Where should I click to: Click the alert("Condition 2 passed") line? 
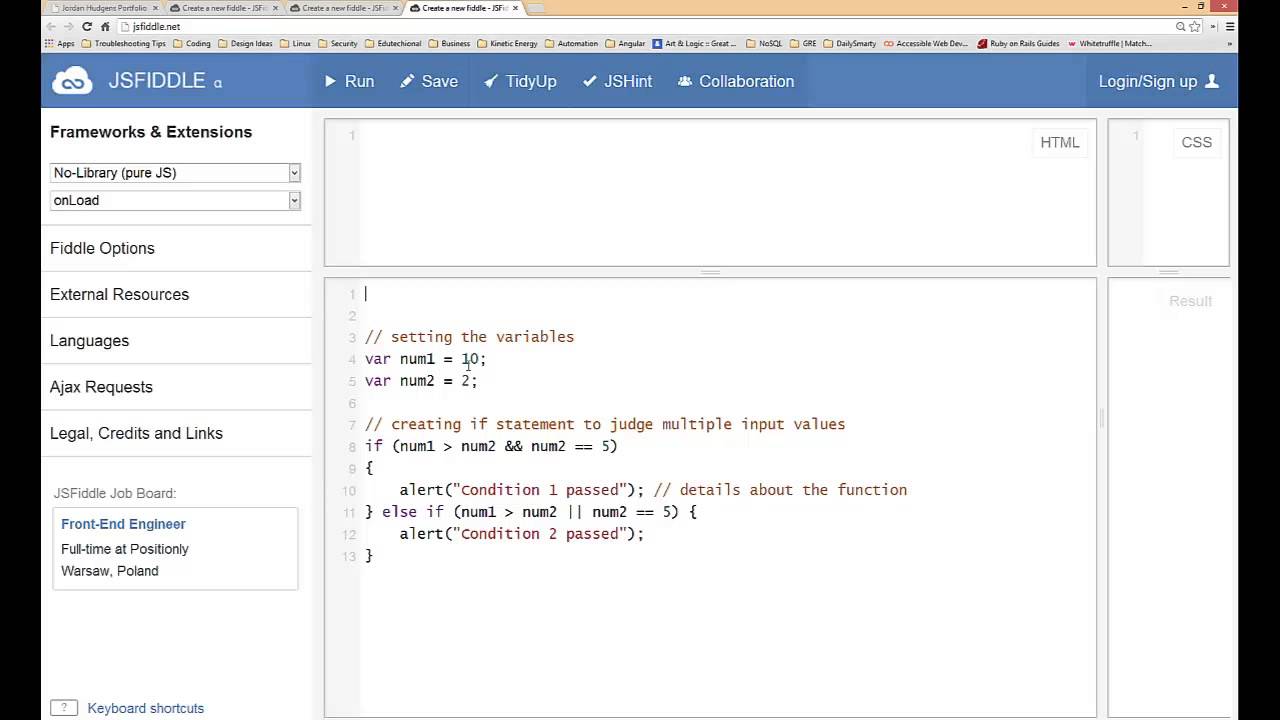pos(522,534)
